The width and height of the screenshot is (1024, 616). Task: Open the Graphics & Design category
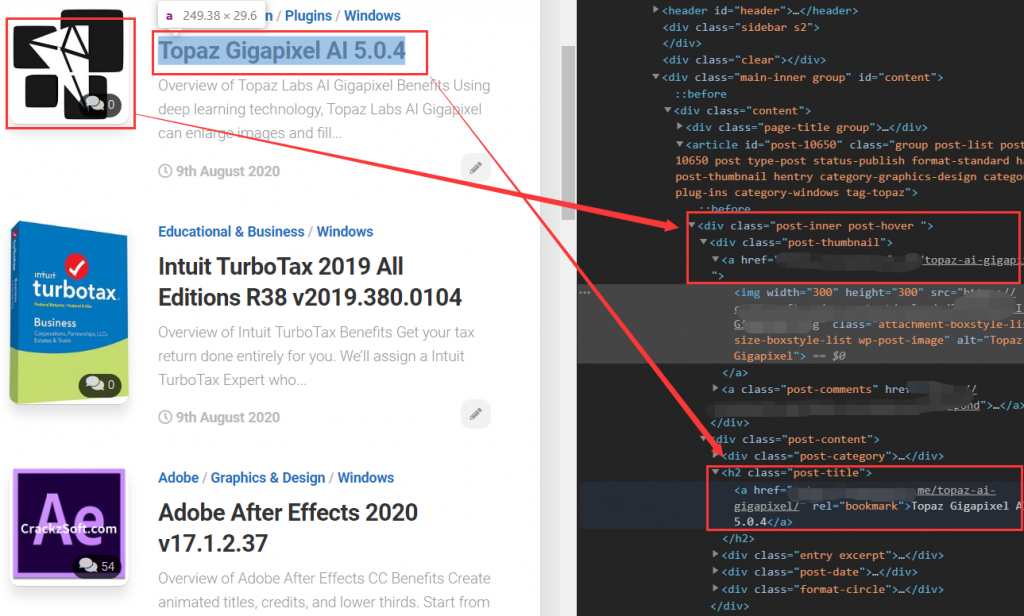268,478
